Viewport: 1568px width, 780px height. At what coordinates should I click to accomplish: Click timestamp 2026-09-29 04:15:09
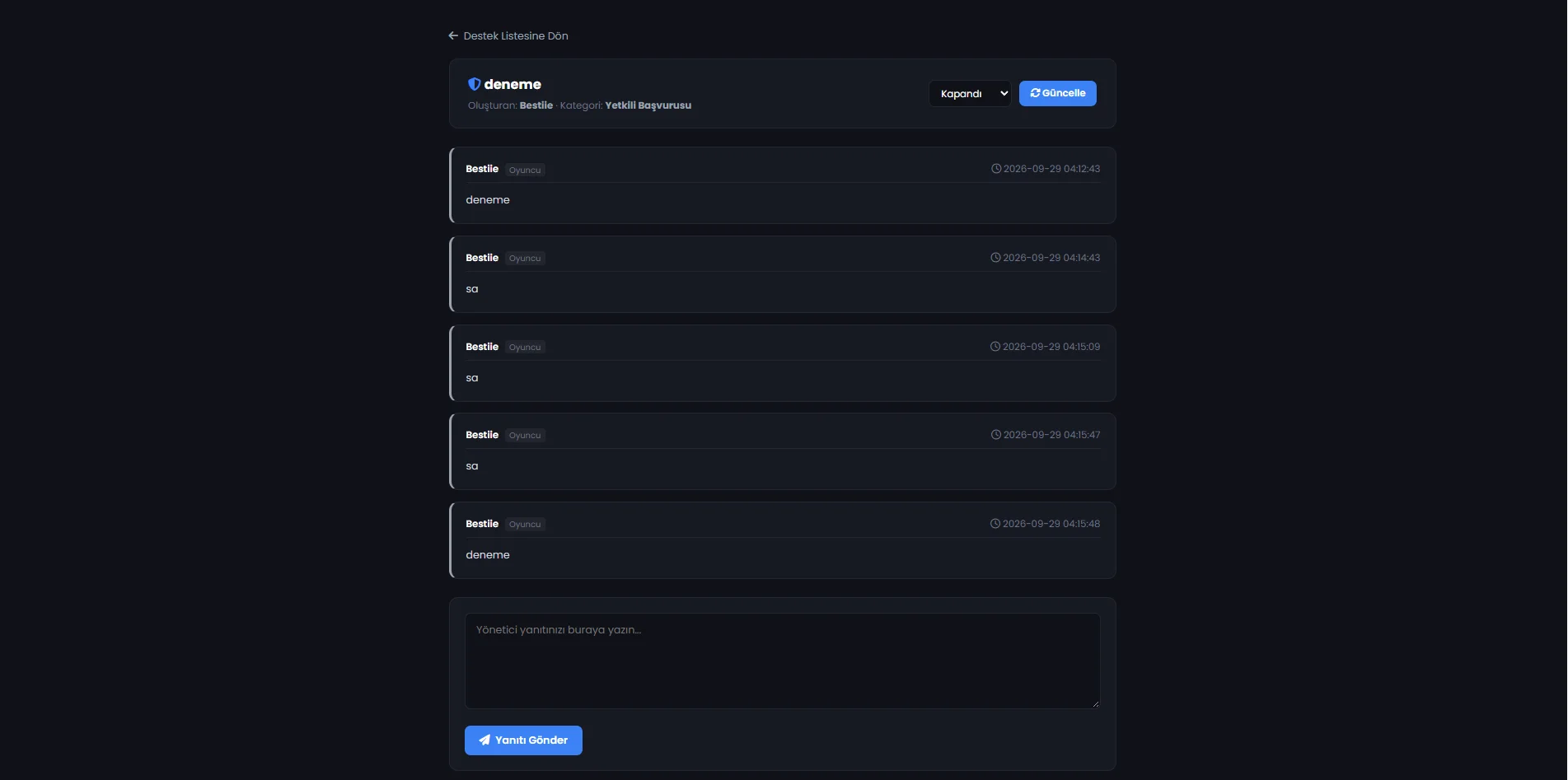pyautogui.click(x=1051, y=347)
